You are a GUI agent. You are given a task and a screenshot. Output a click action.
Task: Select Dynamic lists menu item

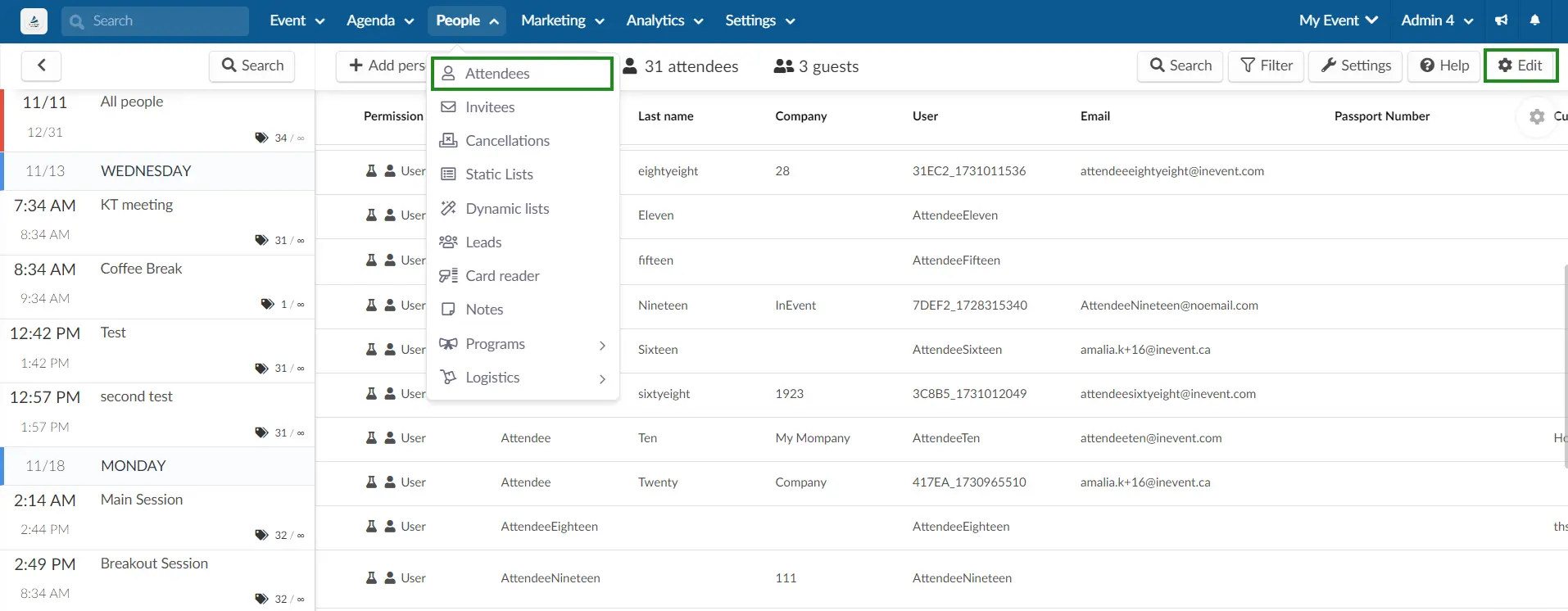point(523,209)
